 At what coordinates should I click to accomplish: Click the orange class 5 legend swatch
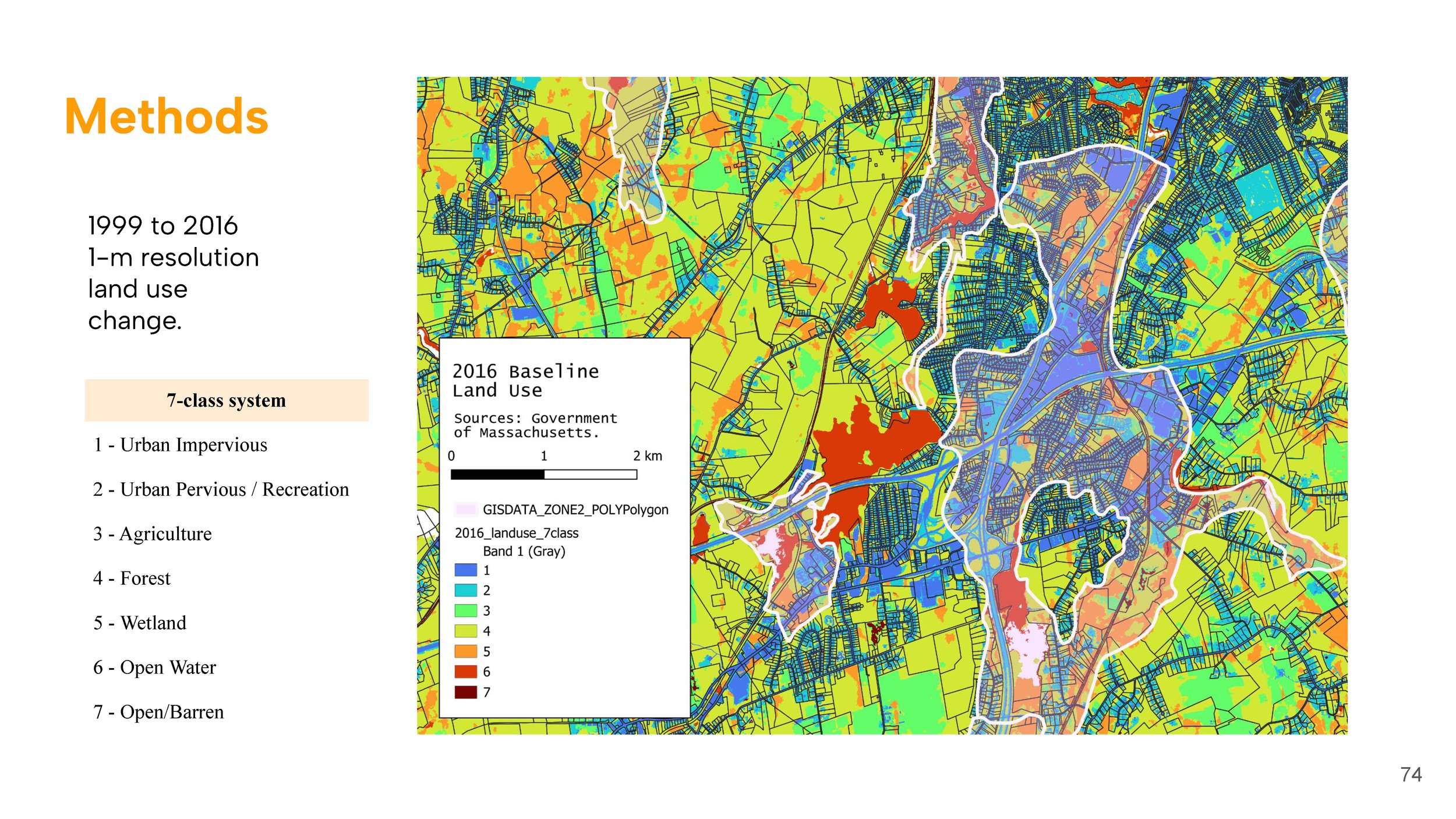[466, 651]
